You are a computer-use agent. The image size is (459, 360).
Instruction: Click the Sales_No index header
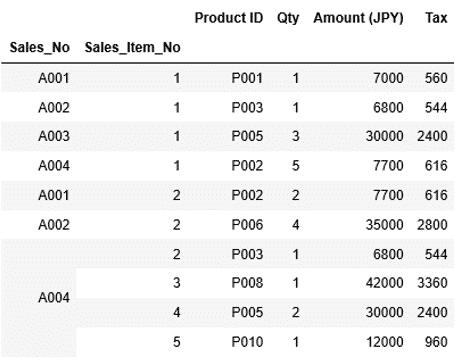tap(40, 47)
